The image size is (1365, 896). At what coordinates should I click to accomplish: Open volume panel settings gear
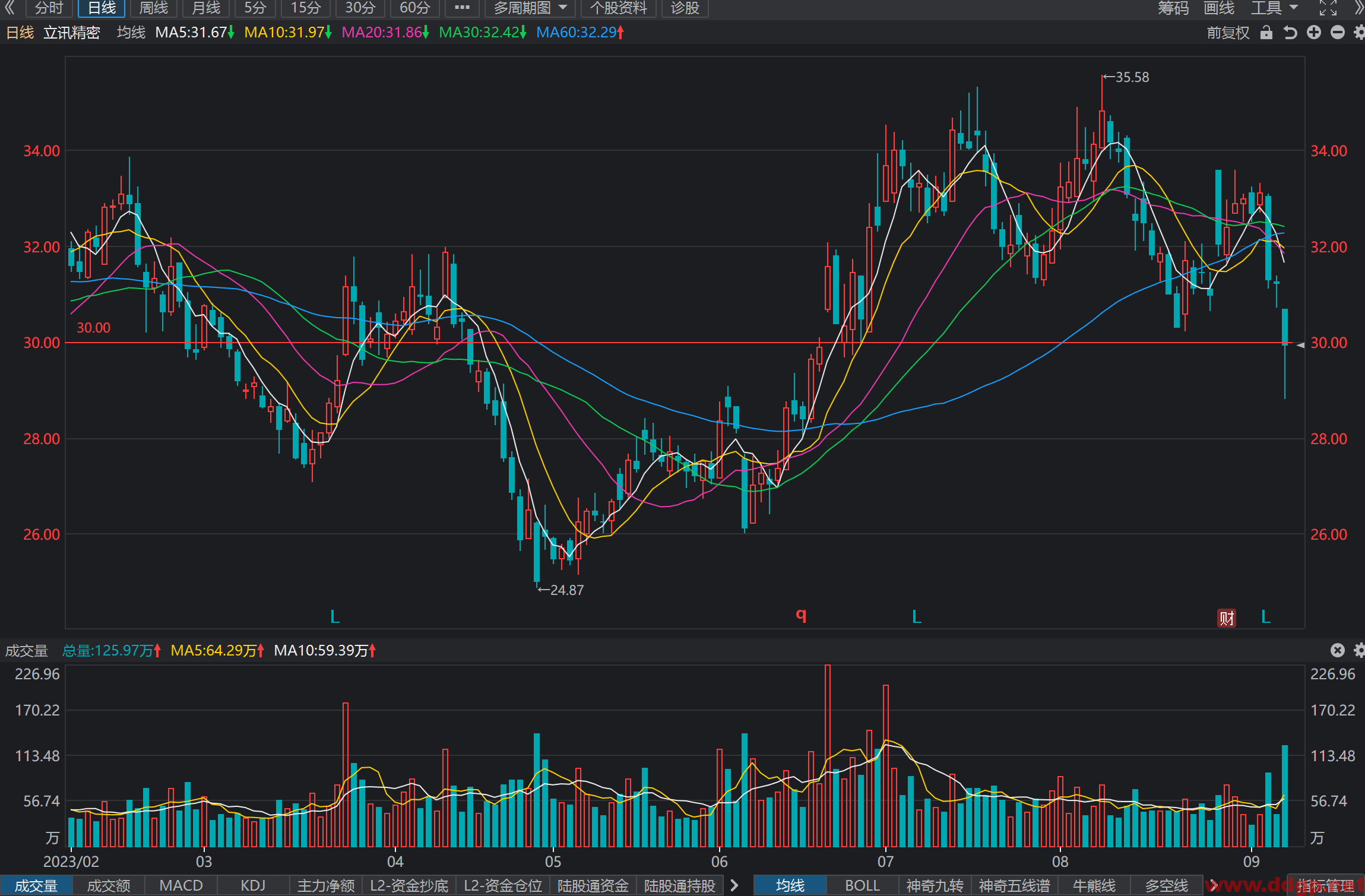tap(1359, 650)
